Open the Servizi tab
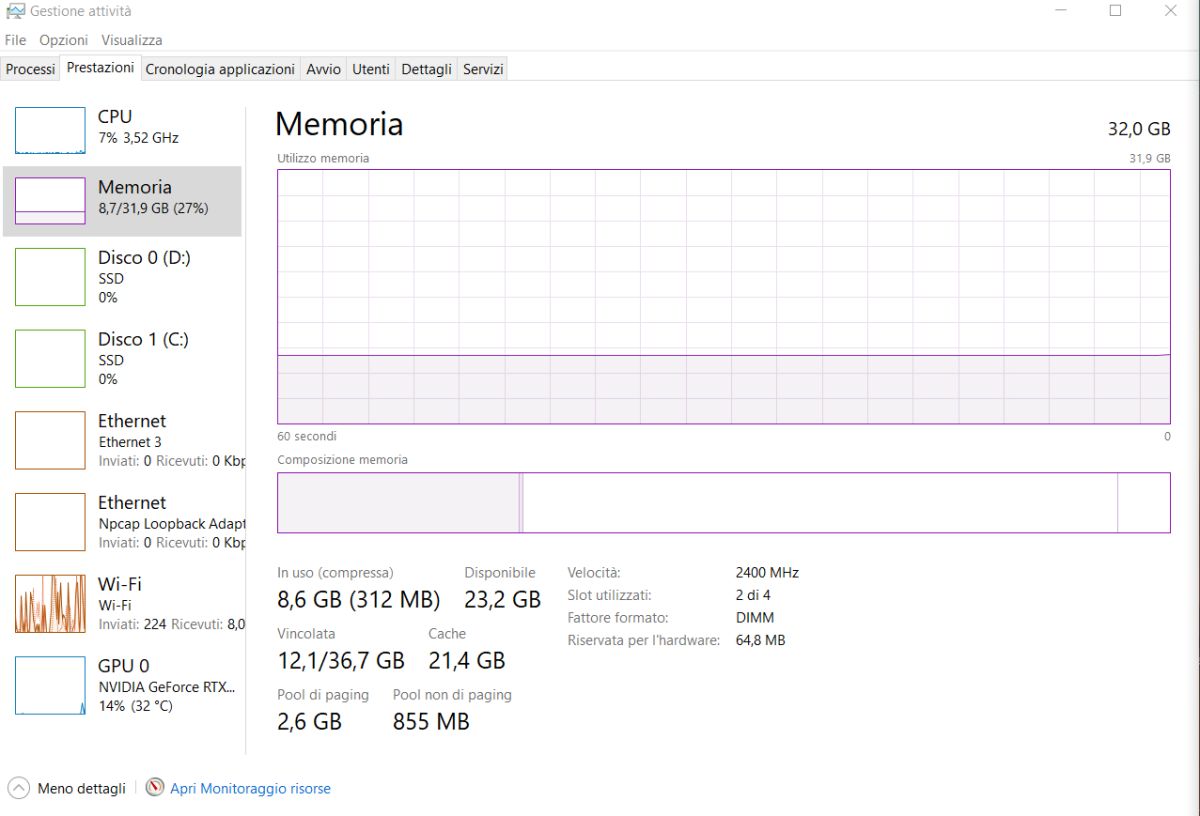1200x816 pixels. 483,69
